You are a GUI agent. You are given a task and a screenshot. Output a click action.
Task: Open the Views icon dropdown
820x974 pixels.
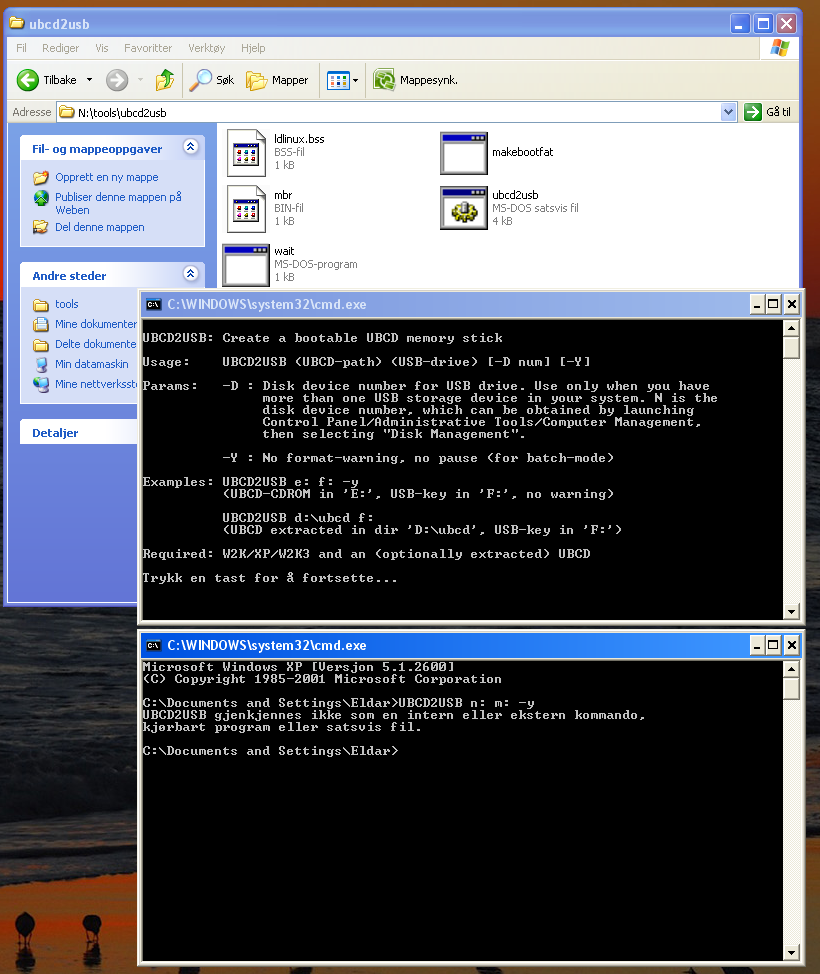pos(343,80)
